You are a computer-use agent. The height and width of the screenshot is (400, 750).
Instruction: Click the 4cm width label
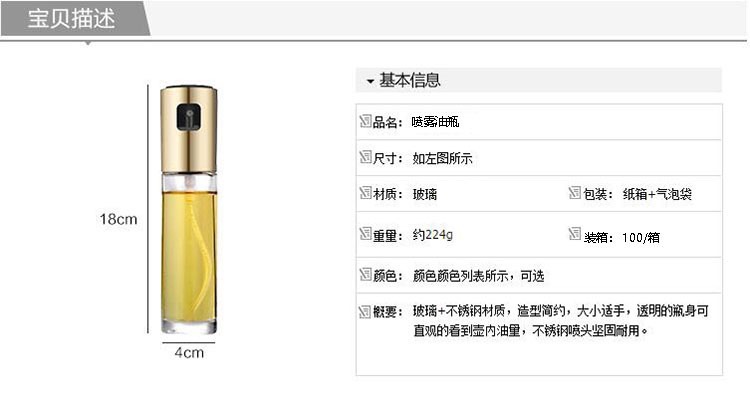tap(189, 353)
